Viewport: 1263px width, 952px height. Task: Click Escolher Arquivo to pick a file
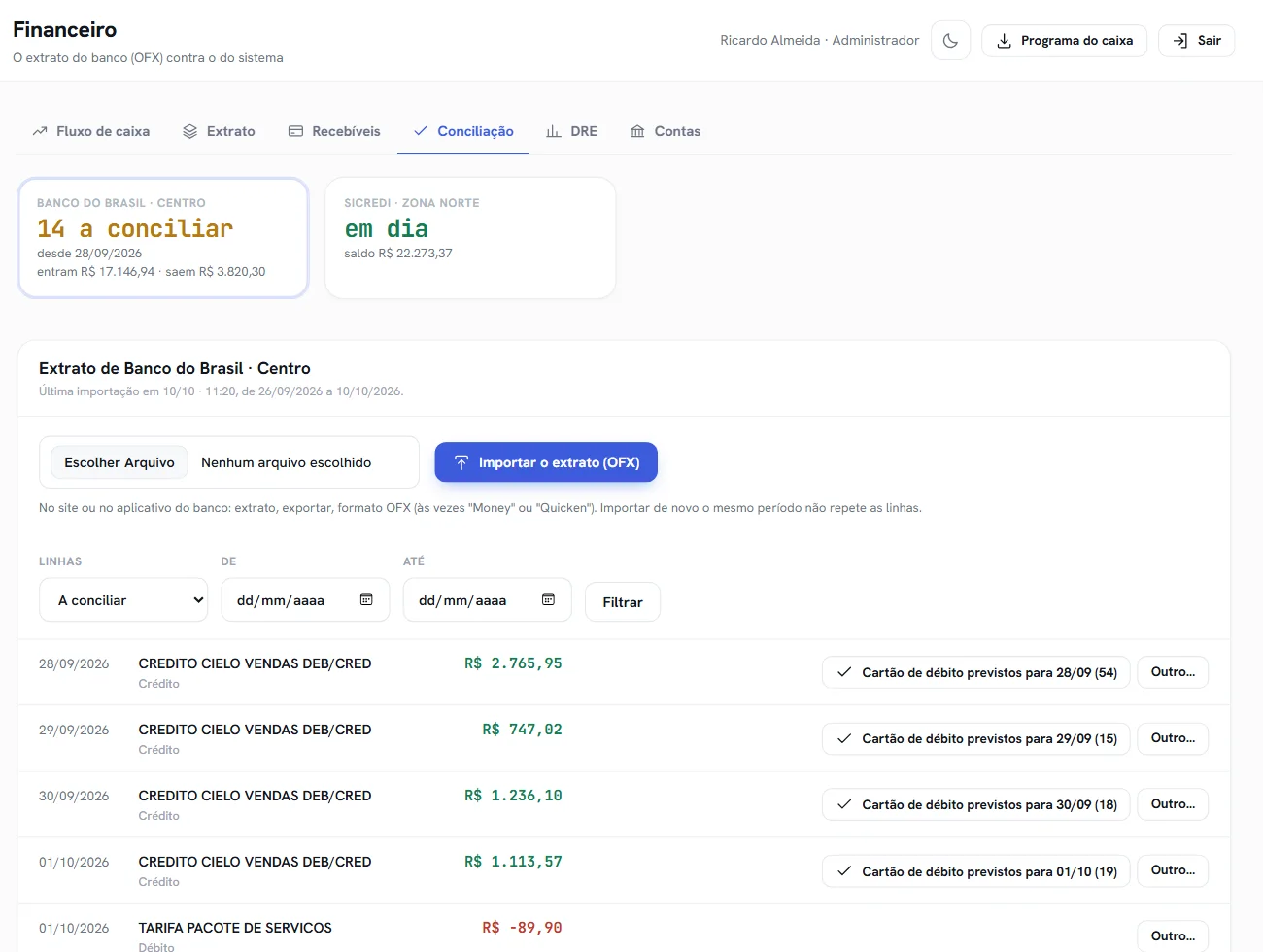click(x=119, y=462)
